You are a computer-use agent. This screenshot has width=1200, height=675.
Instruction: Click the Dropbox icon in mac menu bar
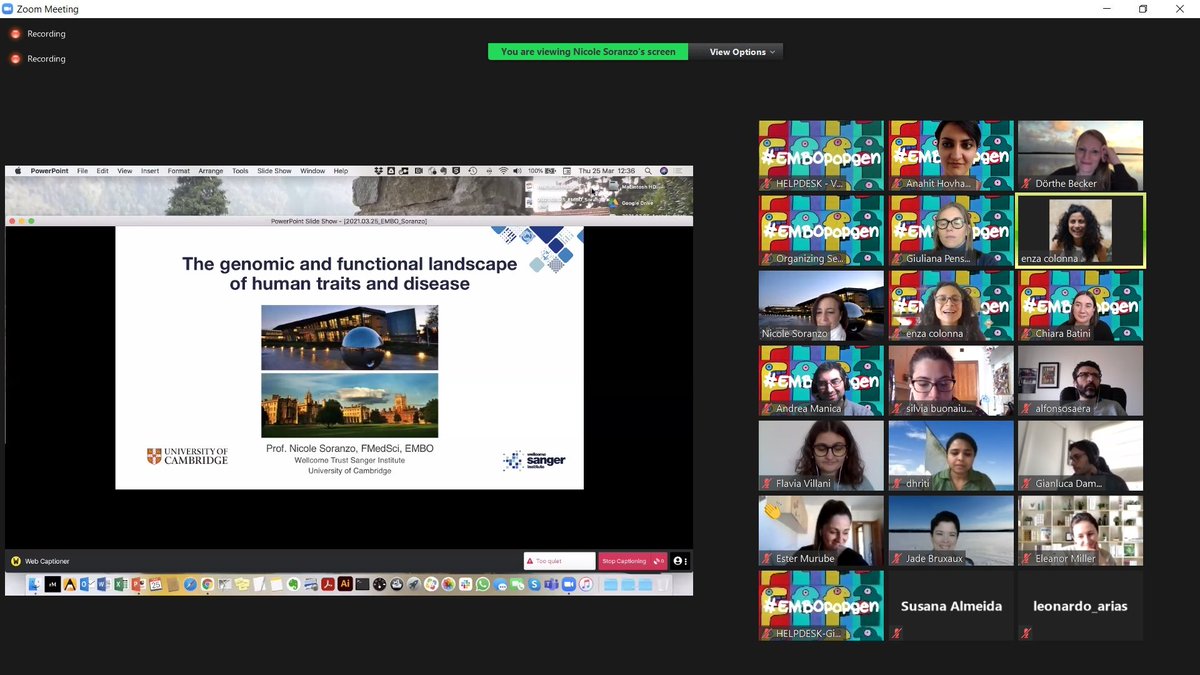(x=378, y=171)
